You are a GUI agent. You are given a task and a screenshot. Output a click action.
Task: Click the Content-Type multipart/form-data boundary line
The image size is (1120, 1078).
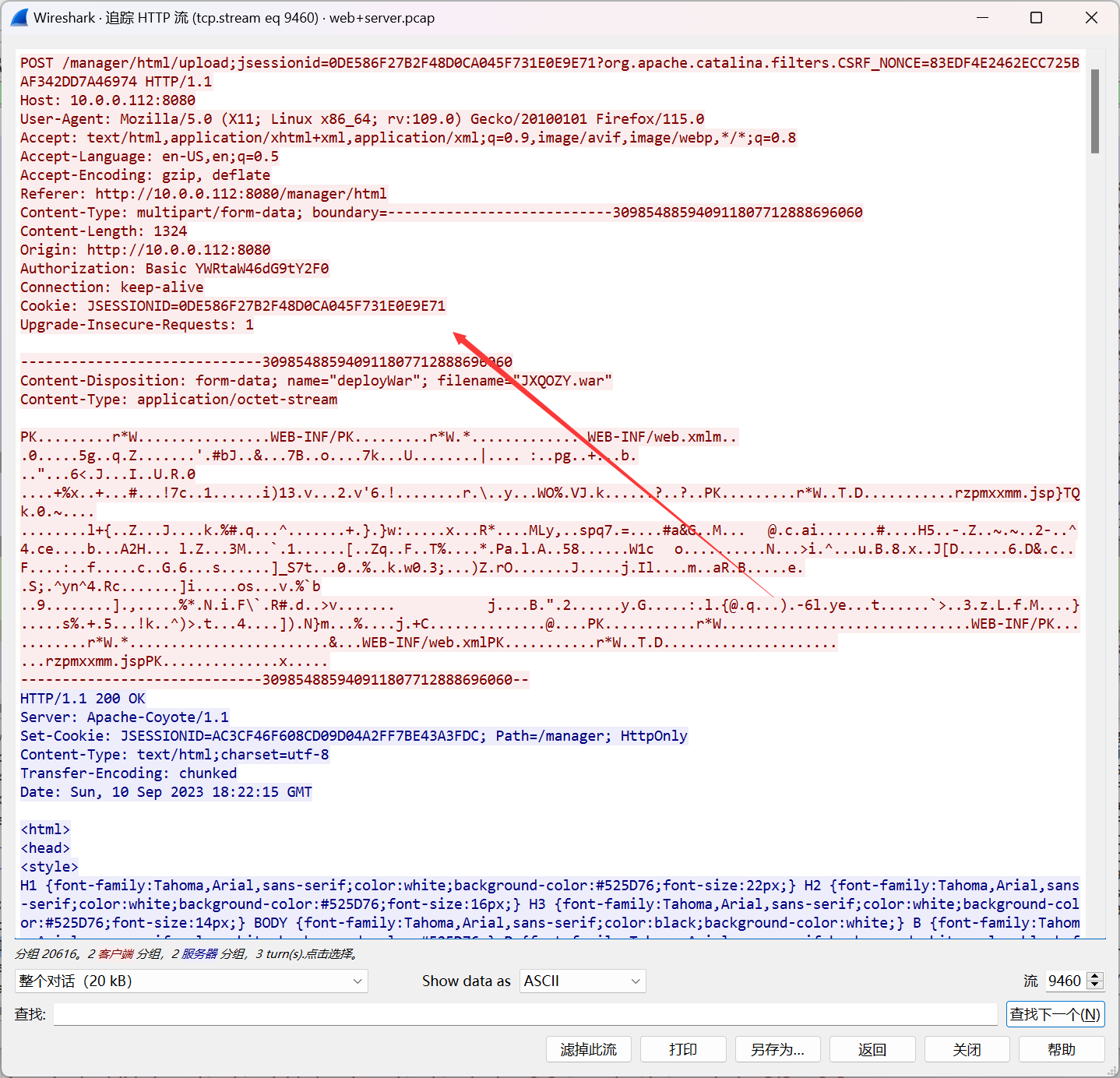click(442, 213)
